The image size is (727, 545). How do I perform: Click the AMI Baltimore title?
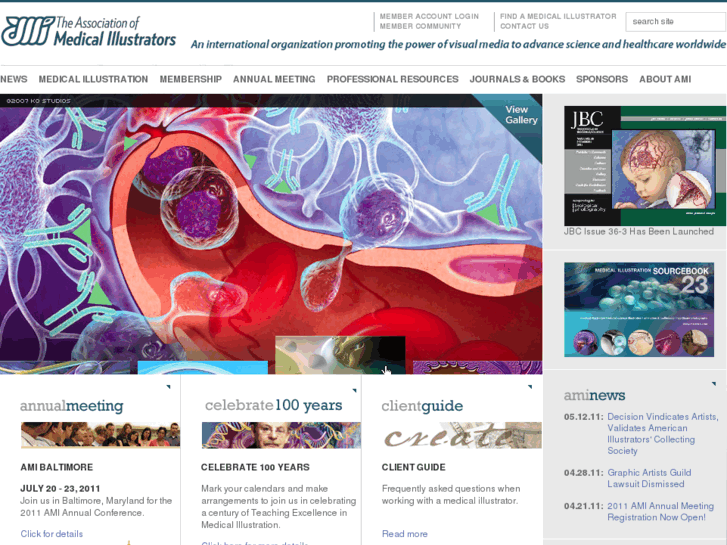57,467
